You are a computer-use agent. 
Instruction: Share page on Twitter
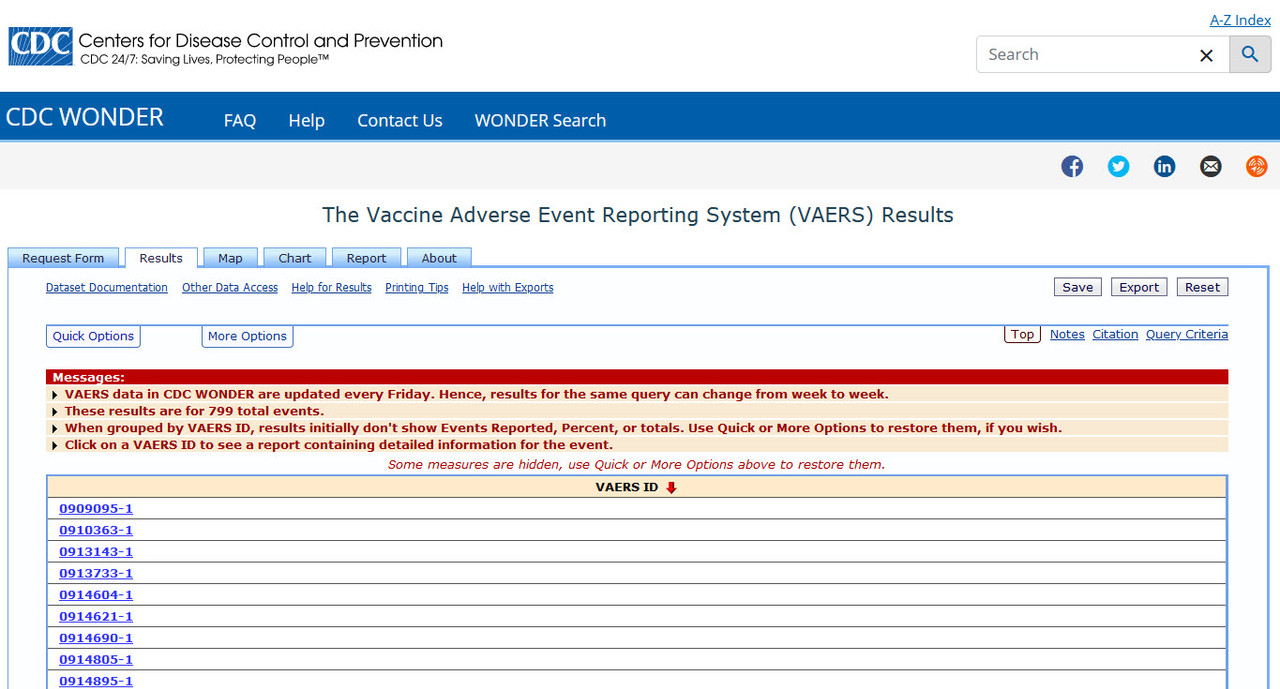[1118, 167]
